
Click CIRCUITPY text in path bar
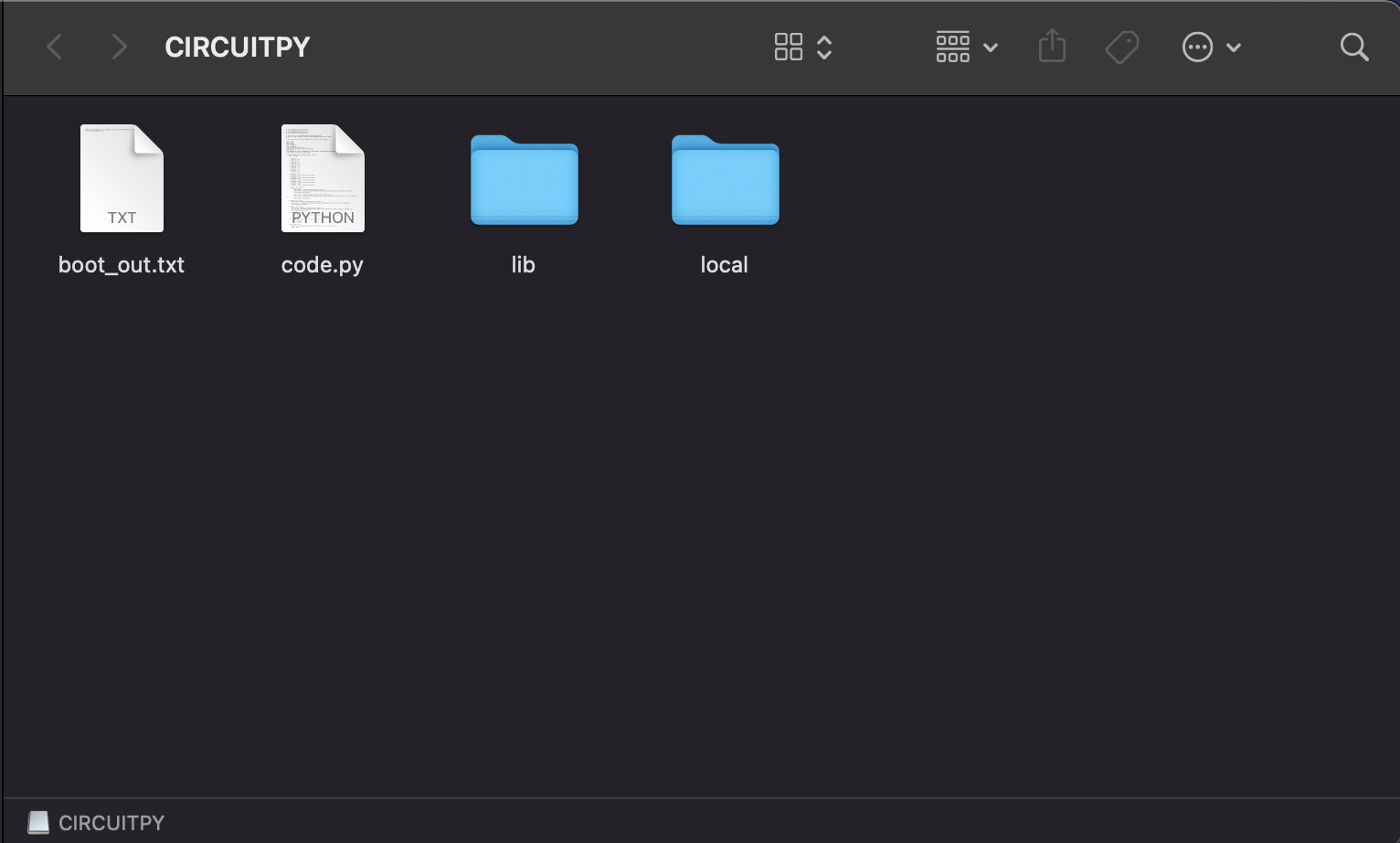(x=111, y=823)
